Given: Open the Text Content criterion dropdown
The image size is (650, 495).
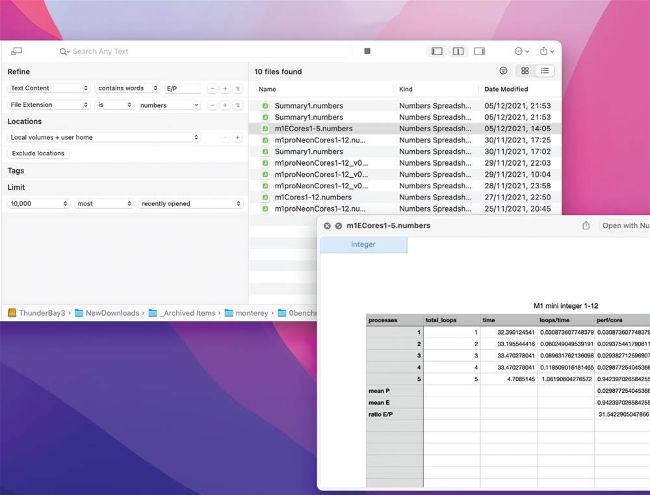Looking at the screenshot, I should pyautogui.click(x=48, y=88).
